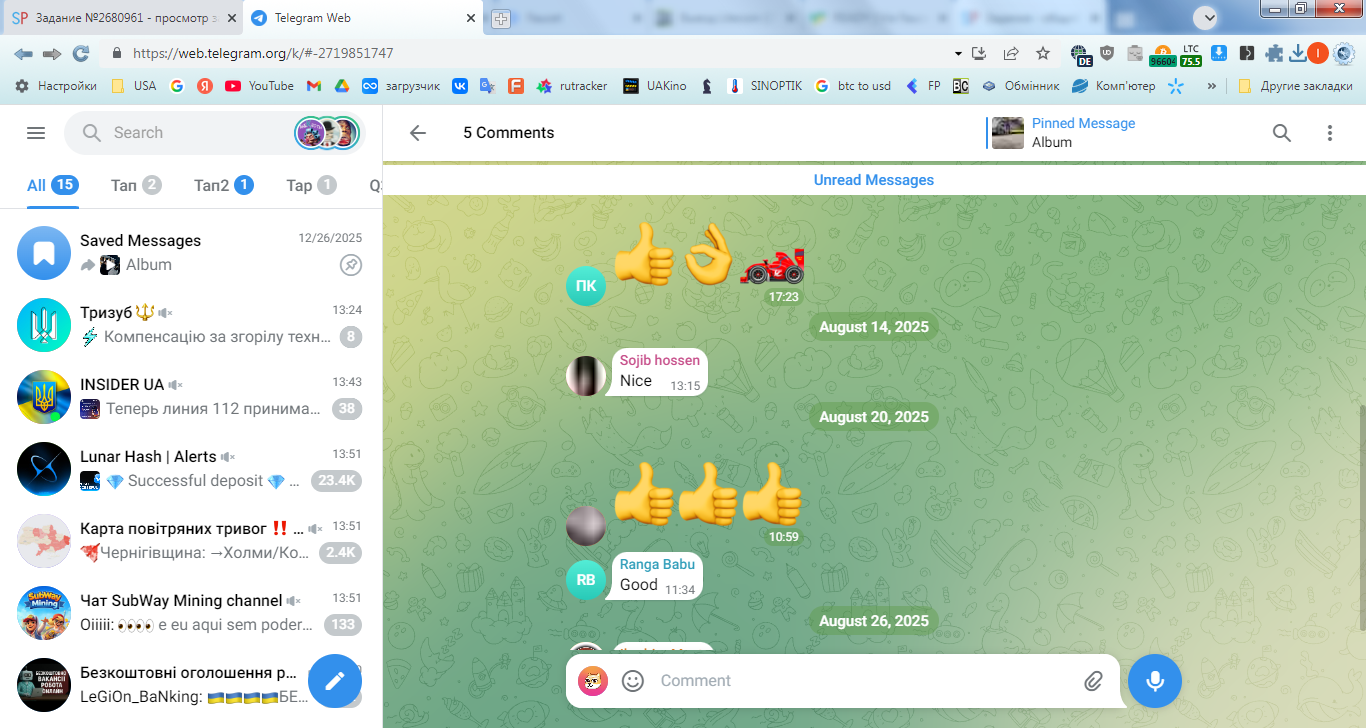Viewport: 1366px width, 728px height.
Task: Click the August 14, 2025 date badge
Action: click(874, 327)
